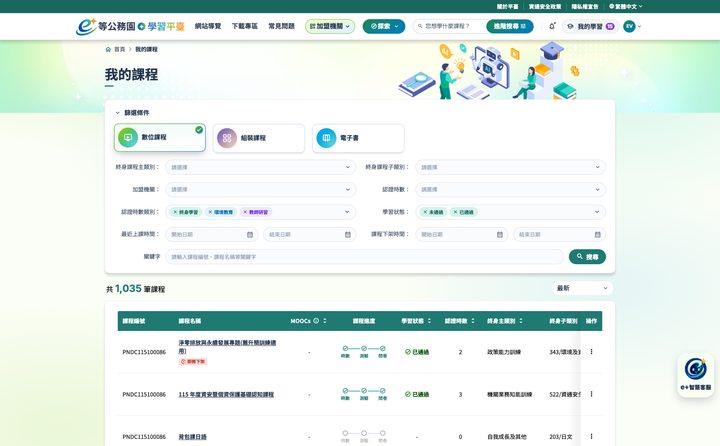Open 常見問題 in the navigation
The height and width of the screenshot is (446, 720).
coord(281,26)
